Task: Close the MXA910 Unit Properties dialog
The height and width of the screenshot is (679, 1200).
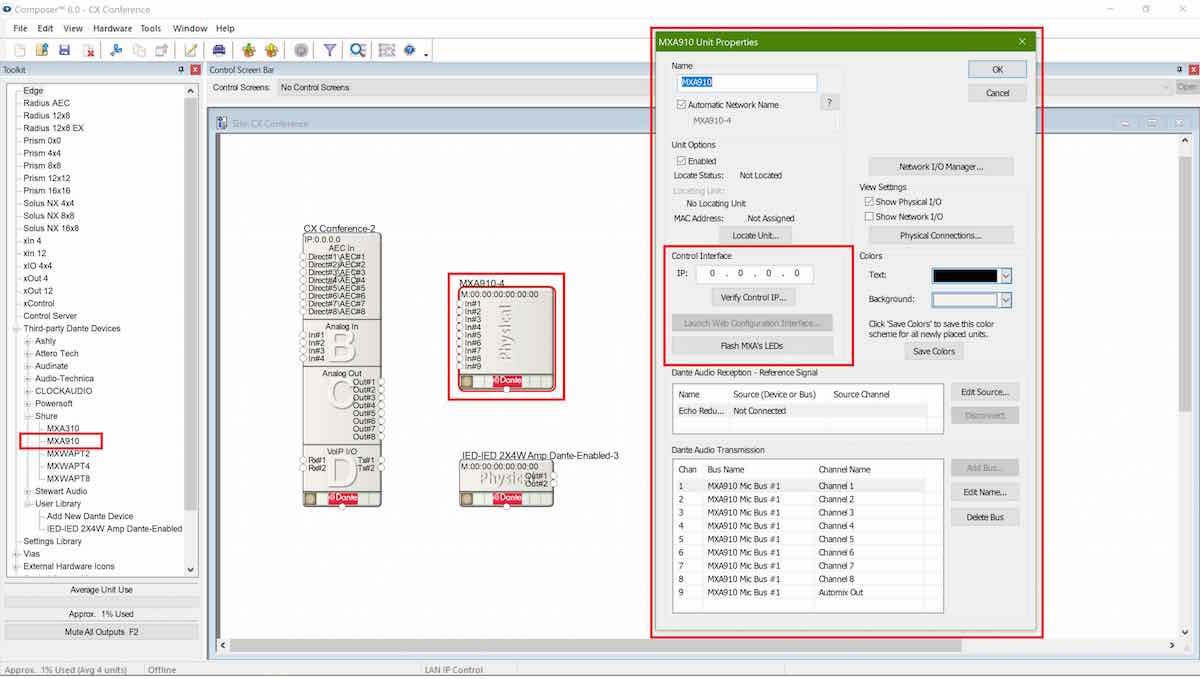Action: 1022,42
